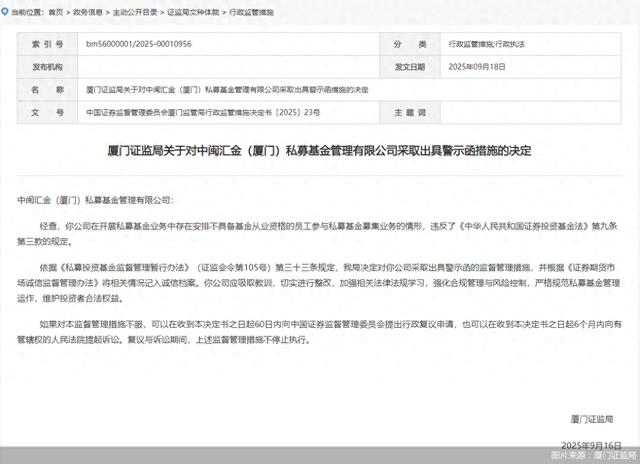Open 证监局文种体裁 breadcrumb link
The image size is (640, 464).
193,12
